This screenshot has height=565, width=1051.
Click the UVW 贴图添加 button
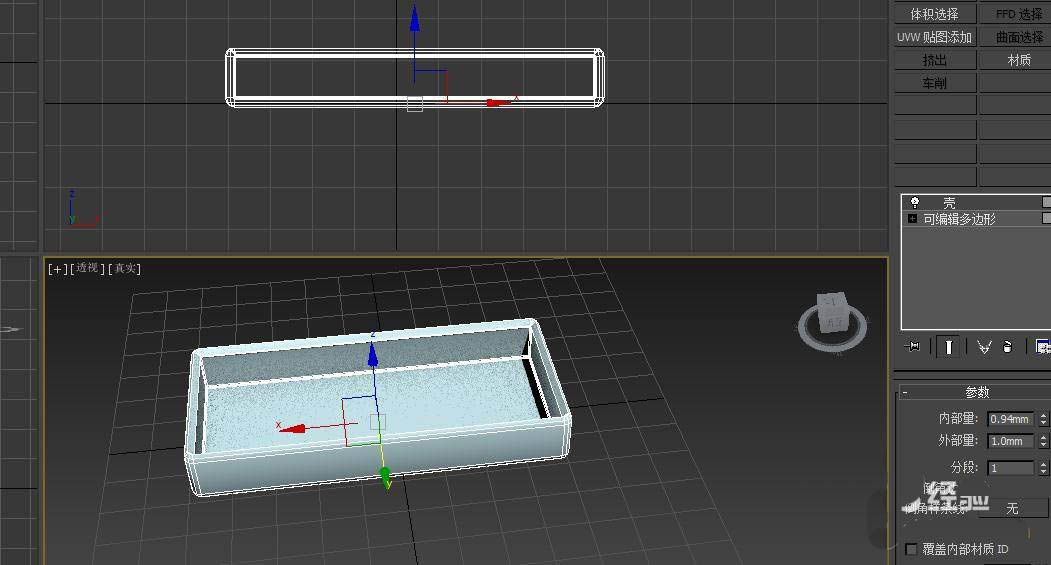point(934,38)
